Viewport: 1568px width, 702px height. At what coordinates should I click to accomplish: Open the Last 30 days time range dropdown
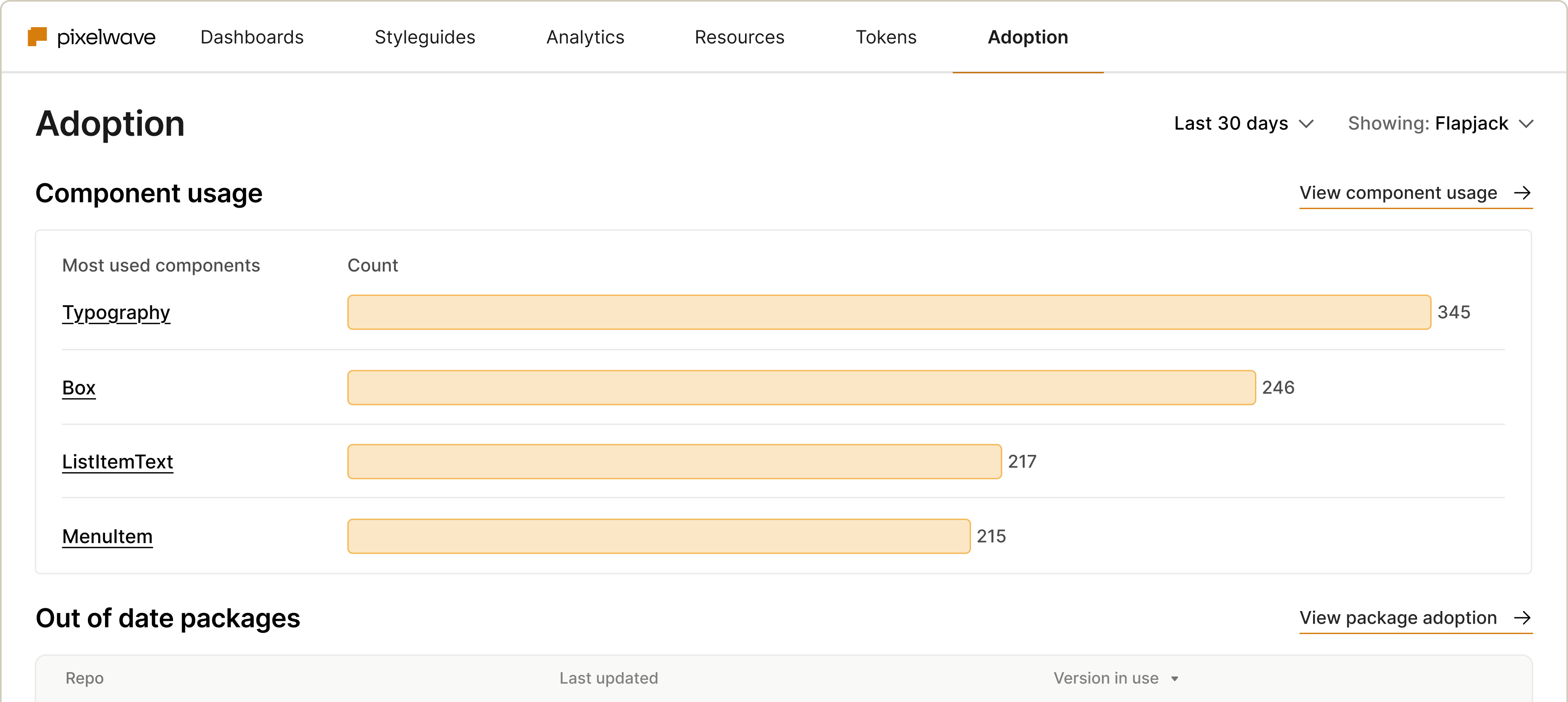coord(1230,124)
